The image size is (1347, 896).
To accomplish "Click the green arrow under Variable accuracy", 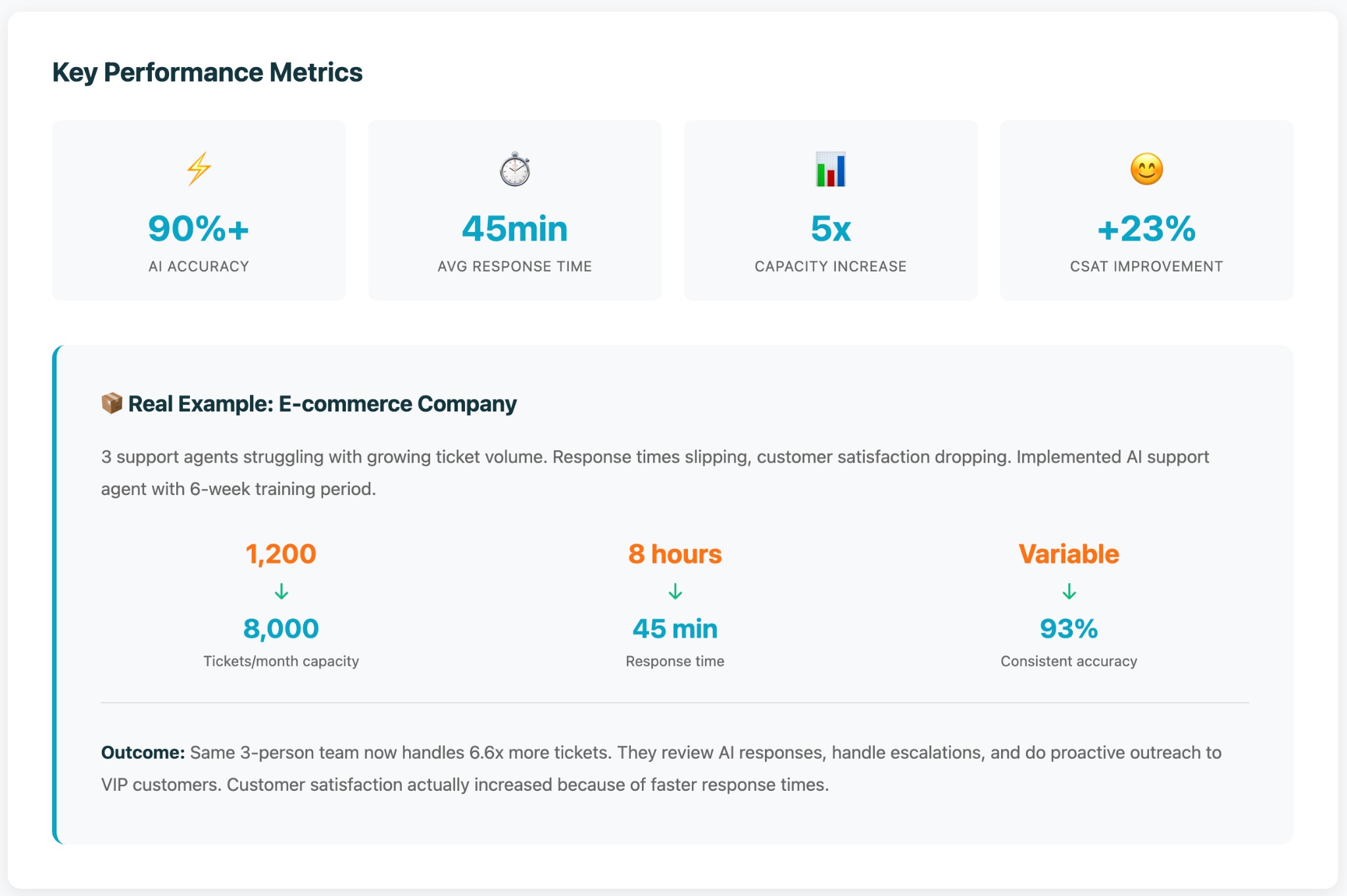I will coord(1068,591).
